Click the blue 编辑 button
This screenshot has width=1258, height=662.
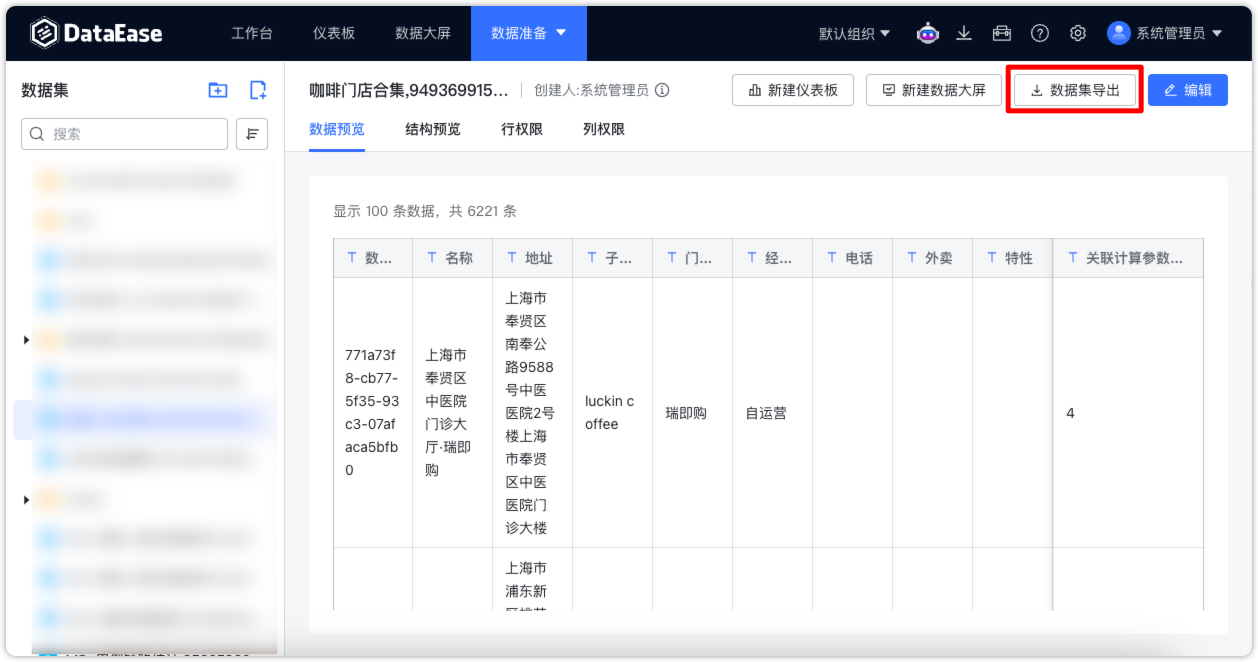point(1187,89)
